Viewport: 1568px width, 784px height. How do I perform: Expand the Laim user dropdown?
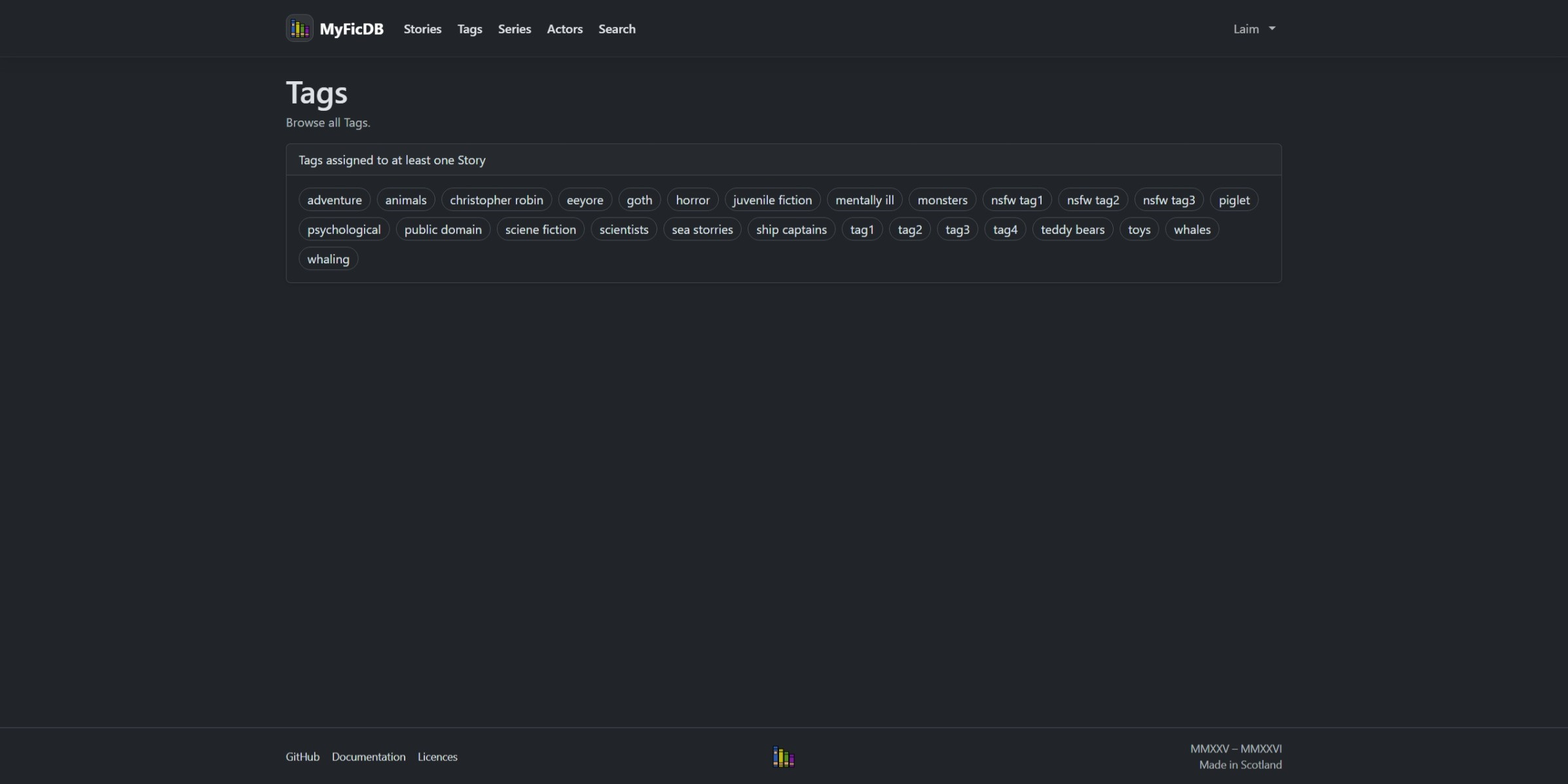coord(1254,29)
